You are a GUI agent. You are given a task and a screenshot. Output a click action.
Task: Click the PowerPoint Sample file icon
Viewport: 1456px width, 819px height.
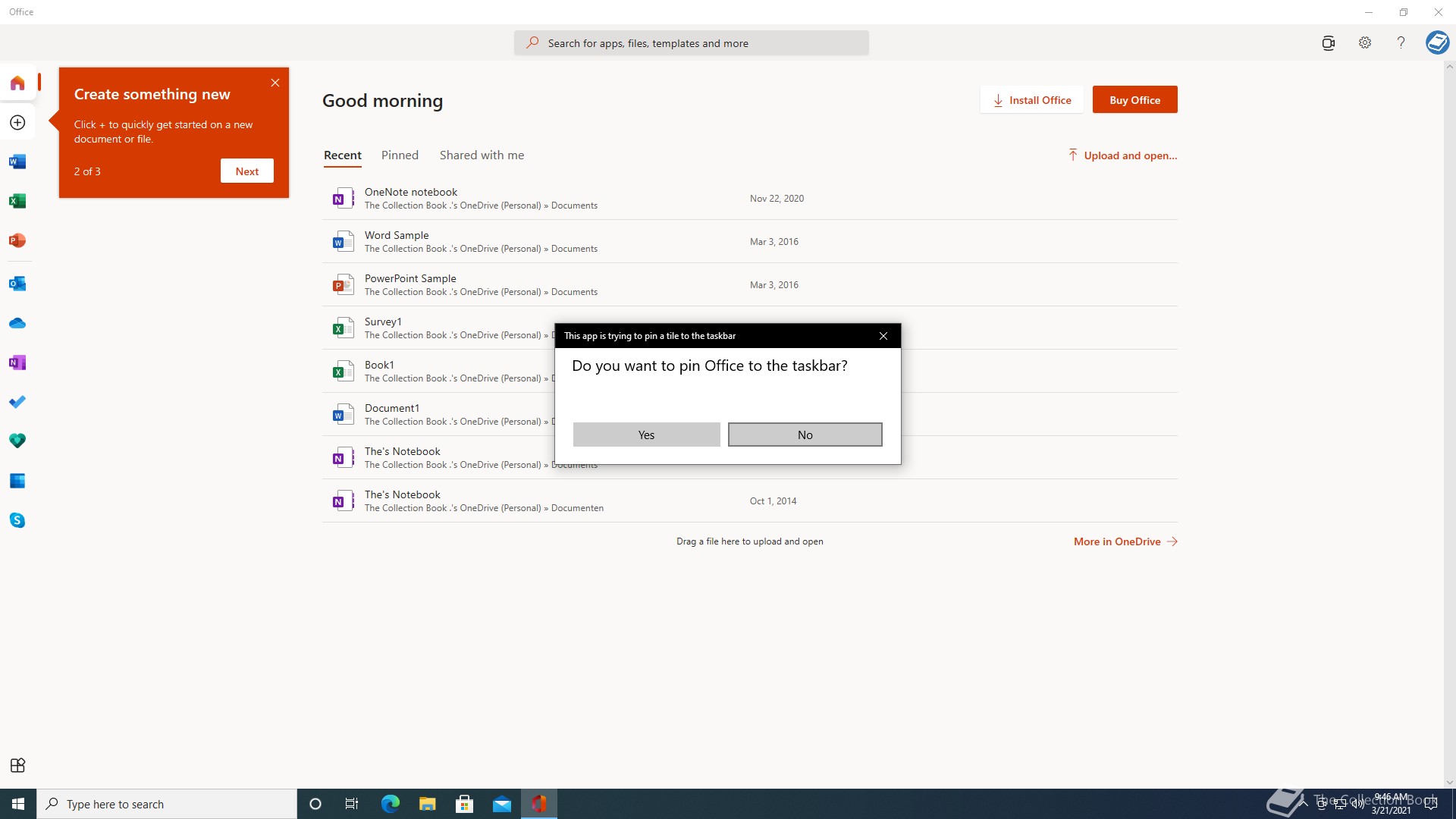click(343, 285)
